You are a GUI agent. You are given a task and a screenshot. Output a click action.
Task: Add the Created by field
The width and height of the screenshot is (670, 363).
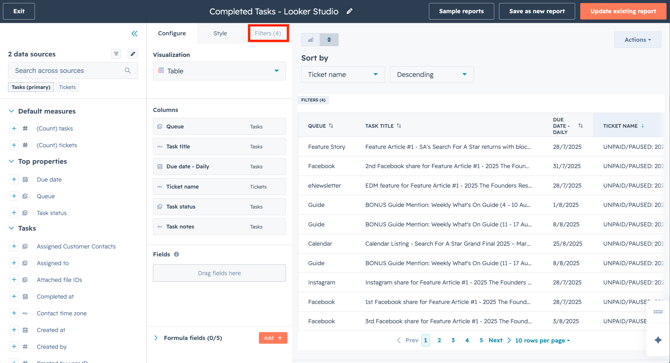click(14, 346)
